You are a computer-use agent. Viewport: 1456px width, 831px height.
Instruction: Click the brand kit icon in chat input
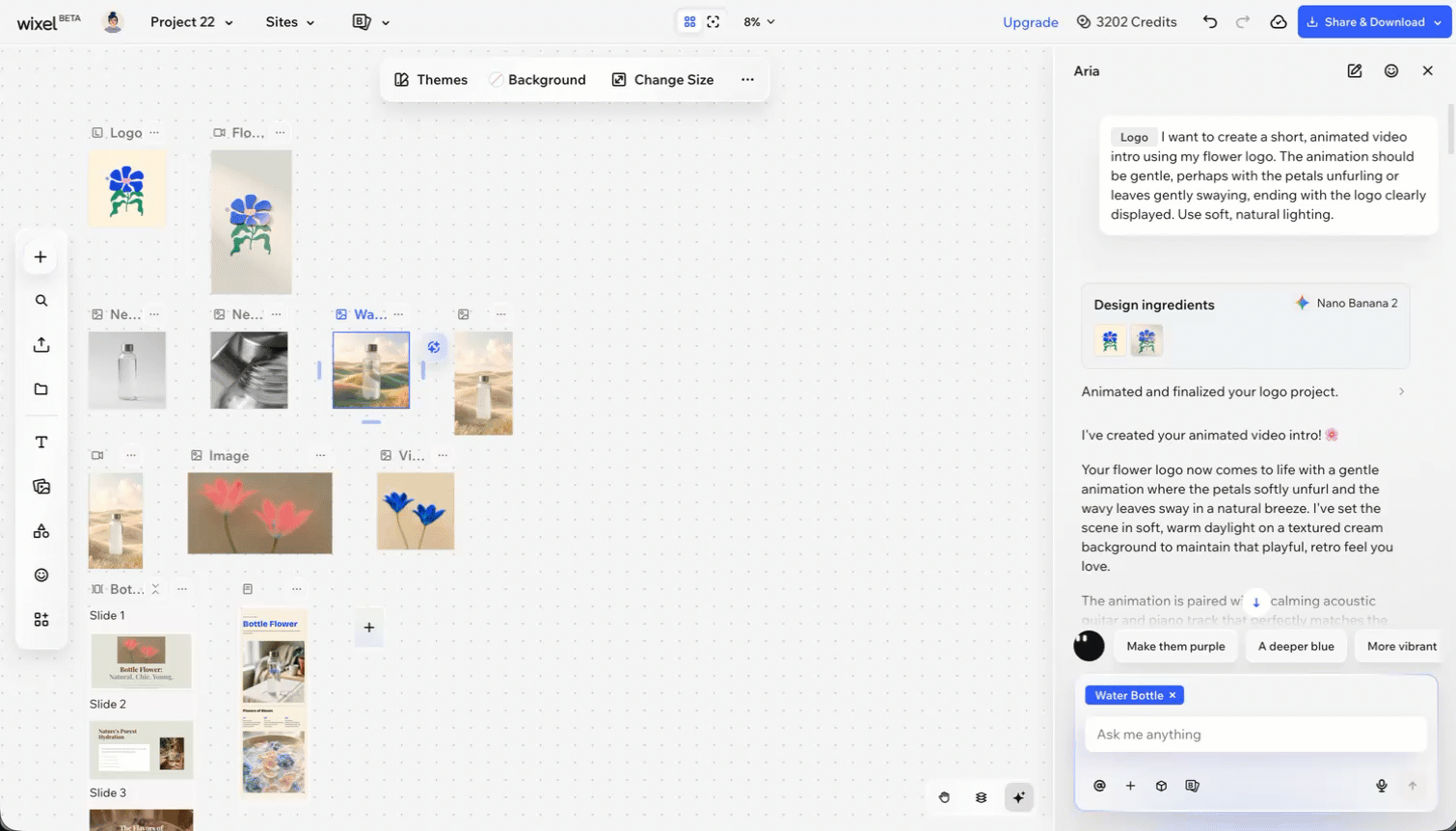(1192, 786)
